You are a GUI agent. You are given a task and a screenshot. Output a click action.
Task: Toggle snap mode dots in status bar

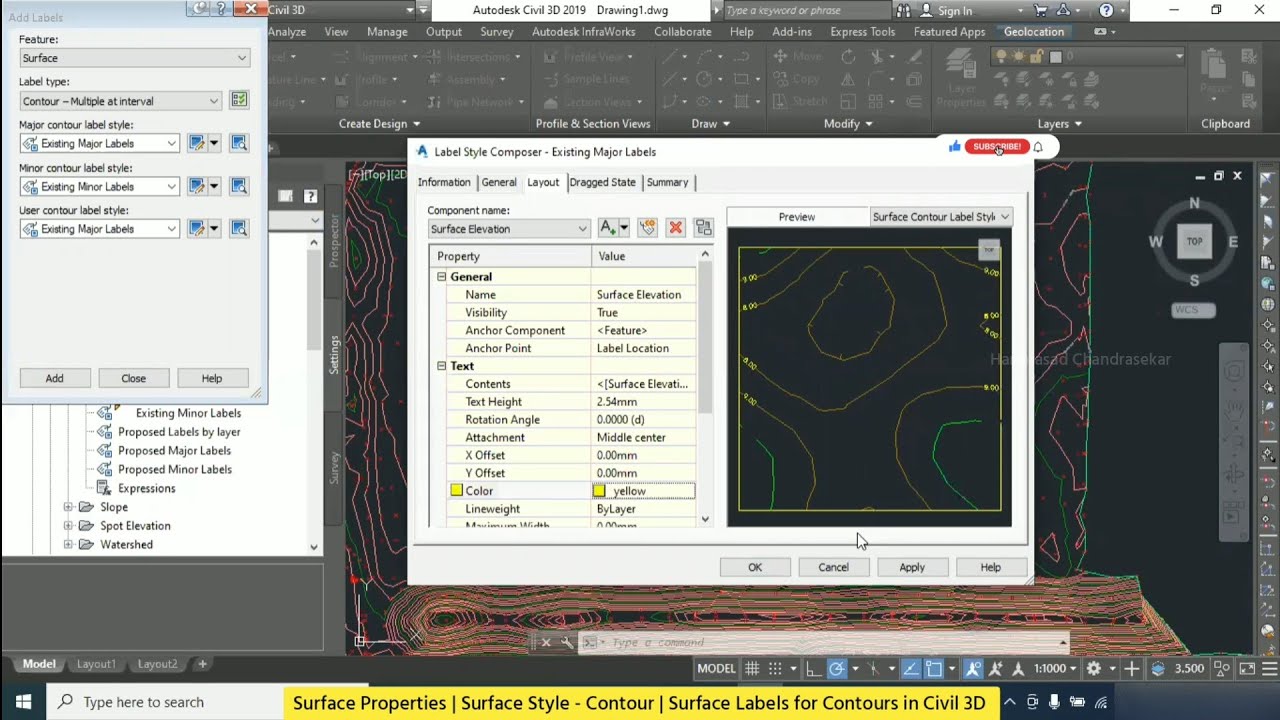tap(775, 668)
